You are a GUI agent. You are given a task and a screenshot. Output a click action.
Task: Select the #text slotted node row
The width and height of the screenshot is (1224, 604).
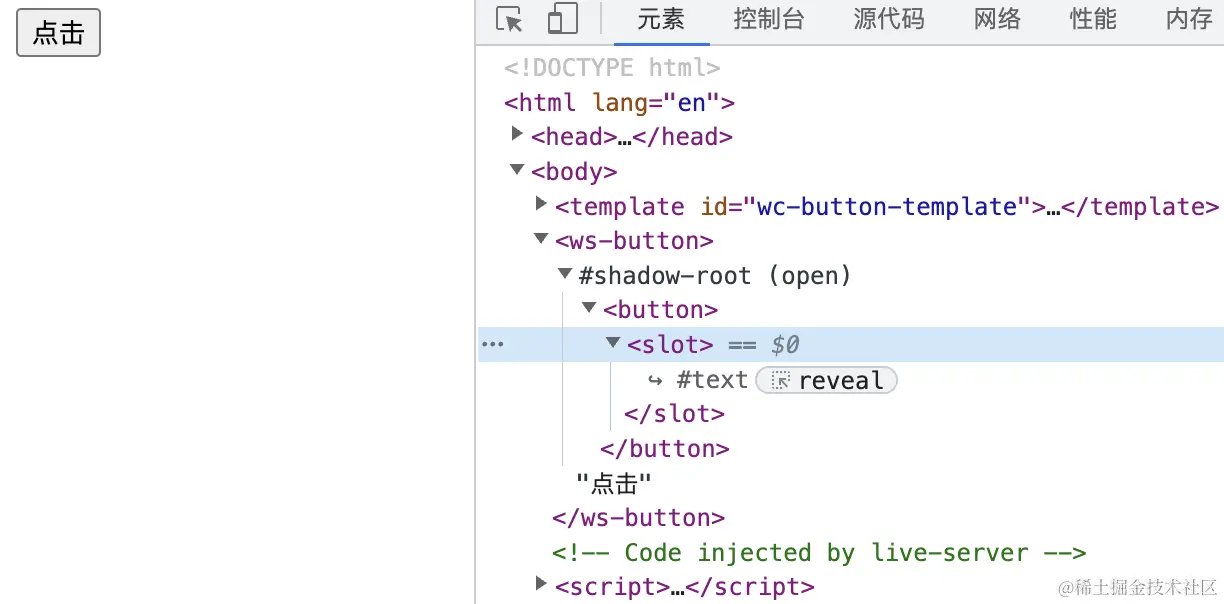coord(712,380)
